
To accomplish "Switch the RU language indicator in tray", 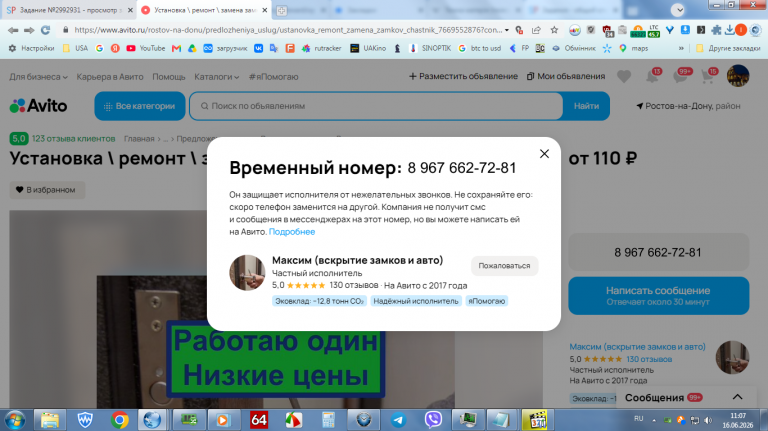I will tap(638, 419).
